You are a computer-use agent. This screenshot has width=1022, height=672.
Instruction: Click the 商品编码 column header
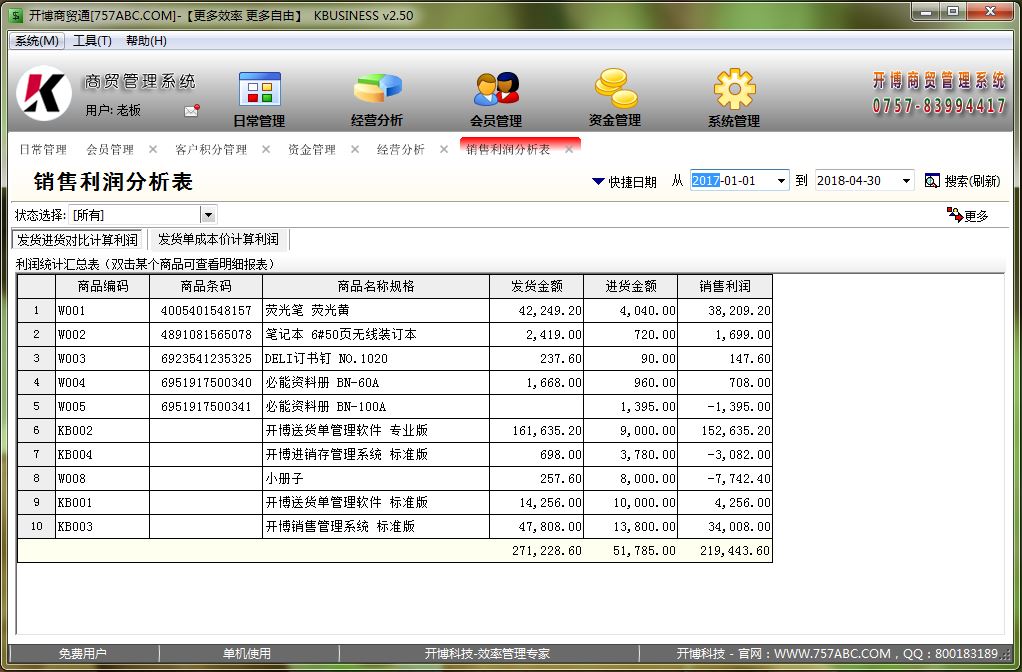coord(103,286)
